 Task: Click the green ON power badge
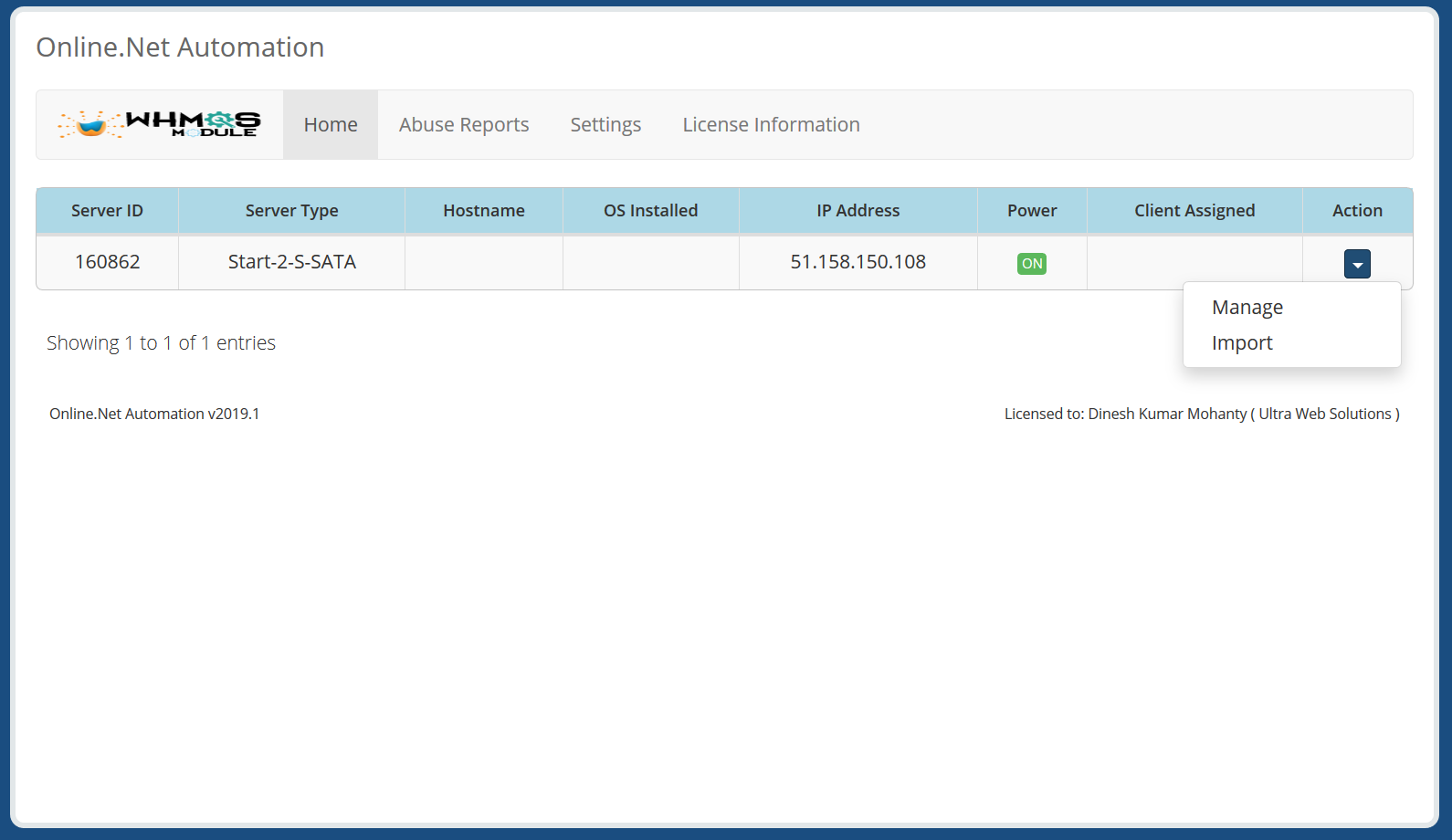point(1032,264)
